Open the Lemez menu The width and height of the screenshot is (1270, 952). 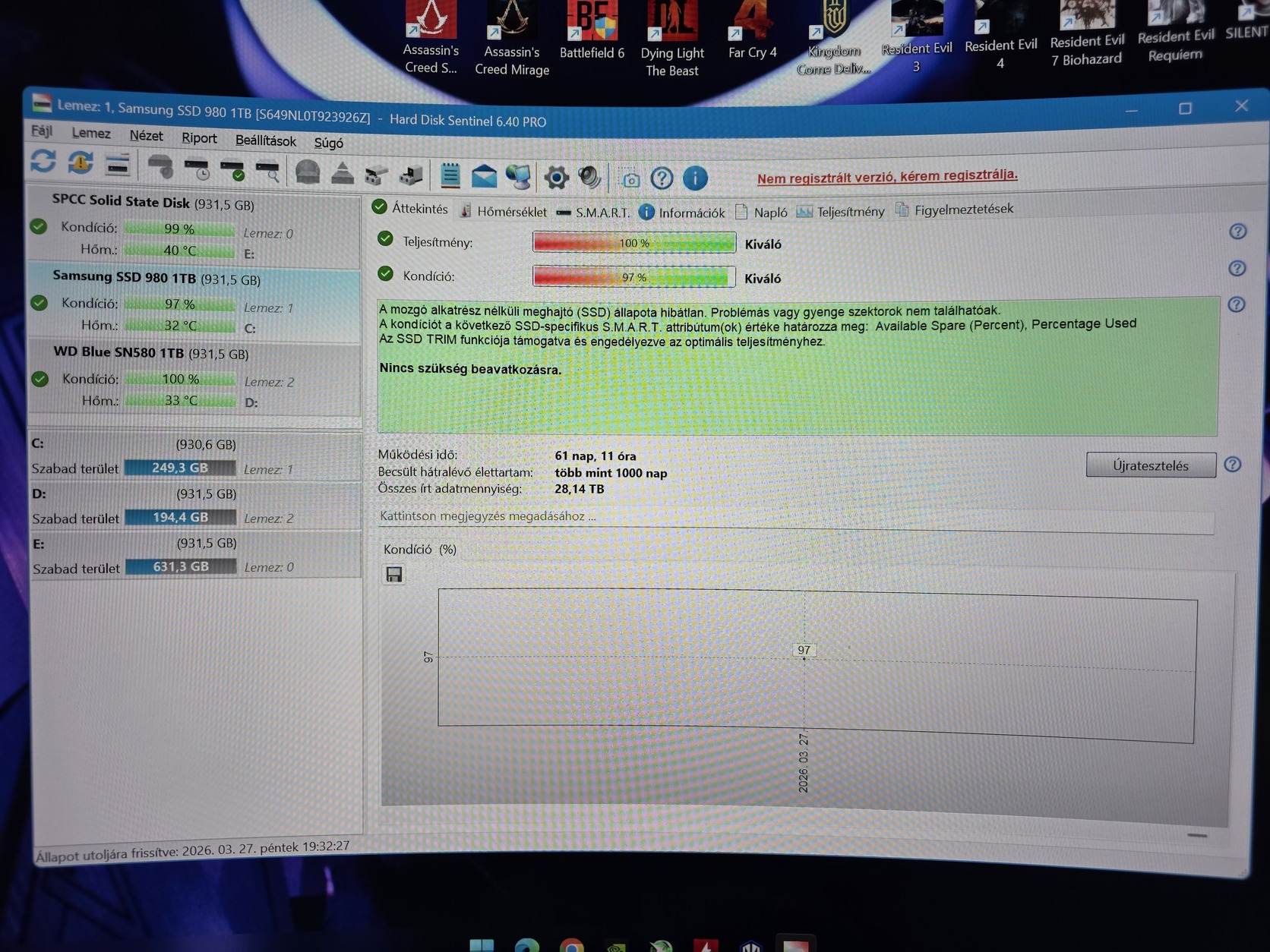point(91,133)
